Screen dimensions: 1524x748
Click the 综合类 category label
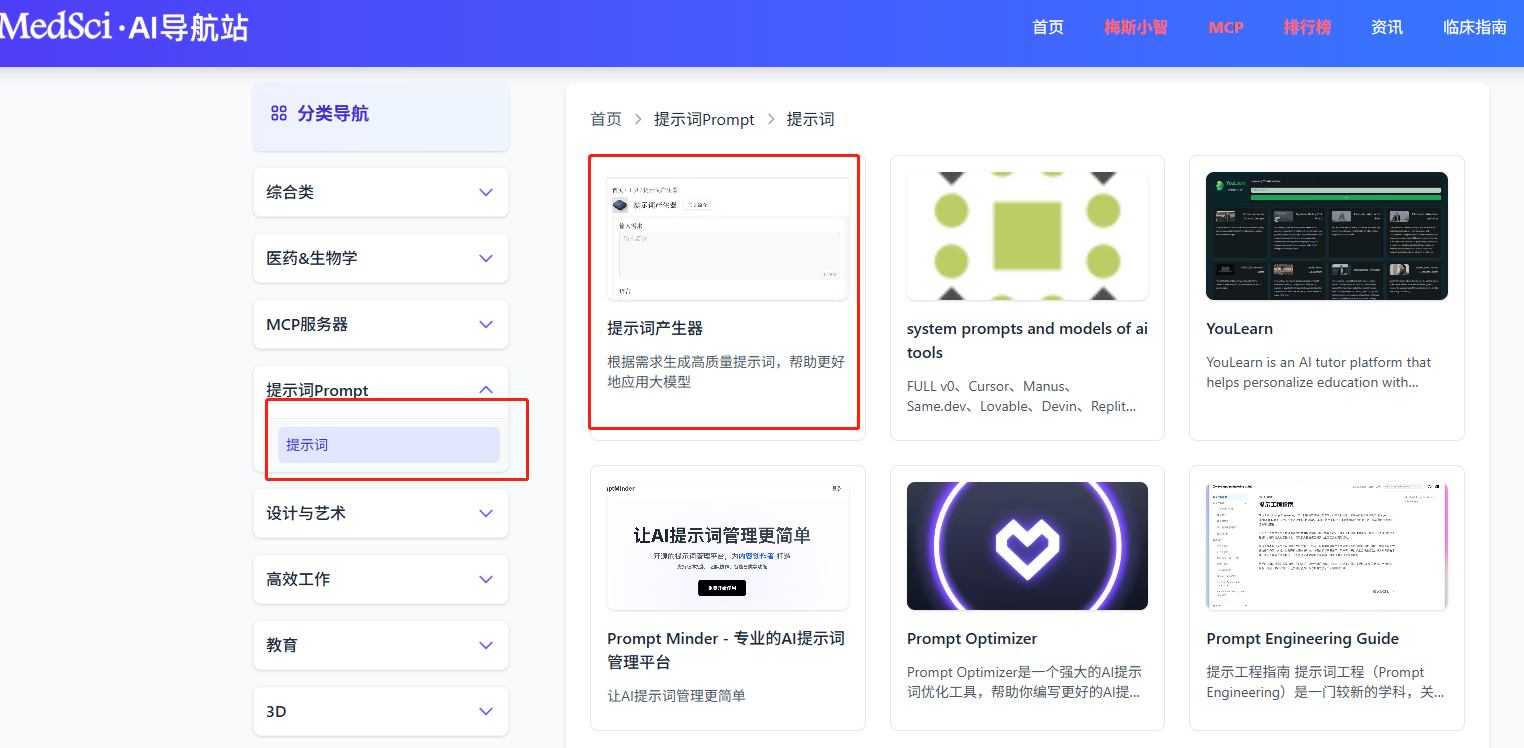[290, 192]
